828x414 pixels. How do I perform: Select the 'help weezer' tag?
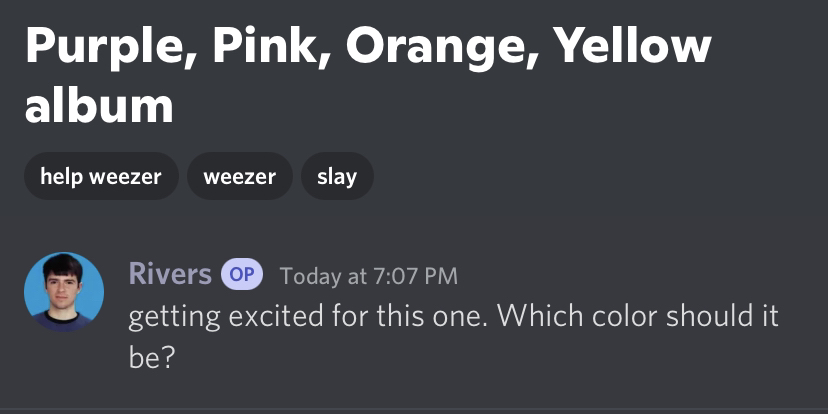click(101, 177)
